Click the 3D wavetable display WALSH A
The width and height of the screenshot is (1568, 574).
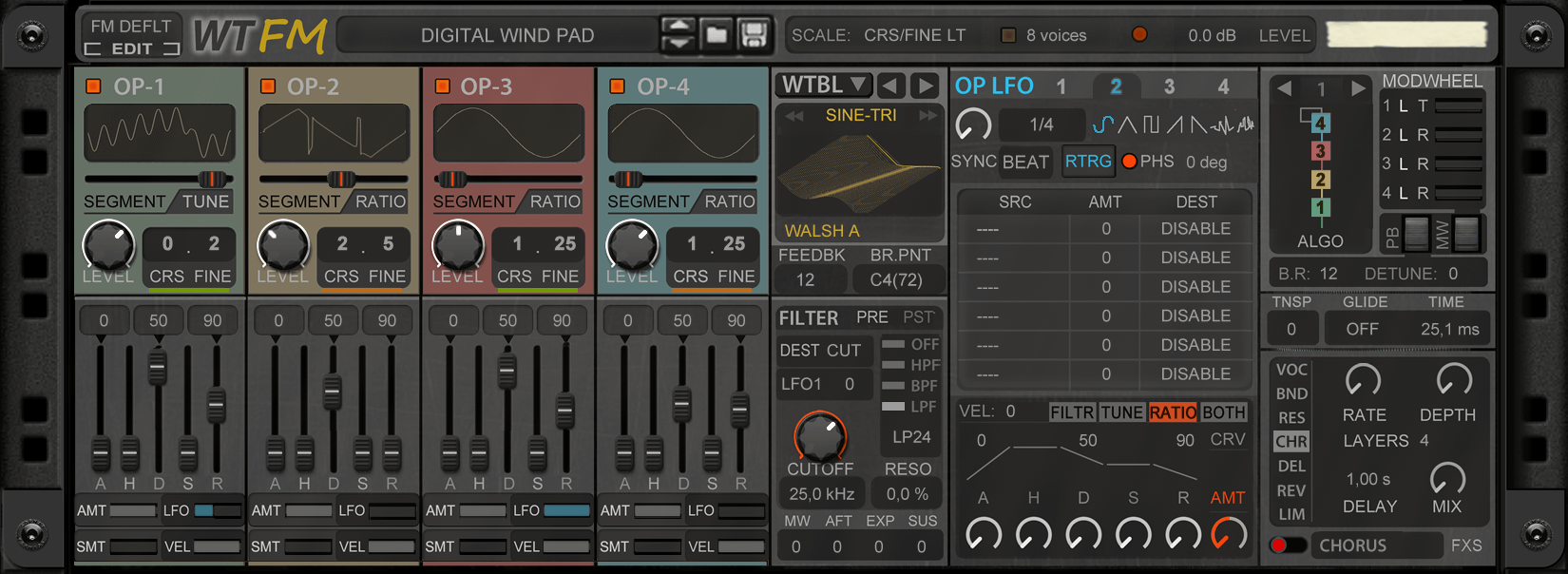860,171
